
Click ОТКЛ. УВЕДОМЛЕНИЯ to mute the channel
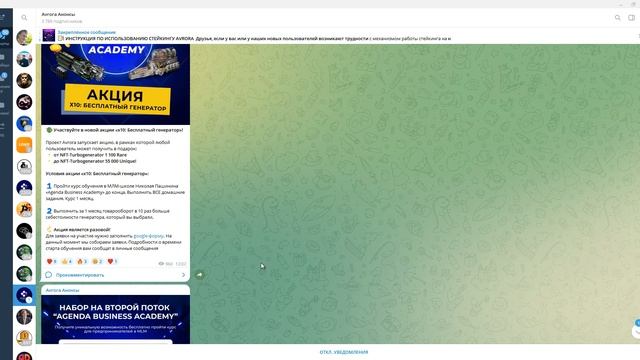coord(344,352)
